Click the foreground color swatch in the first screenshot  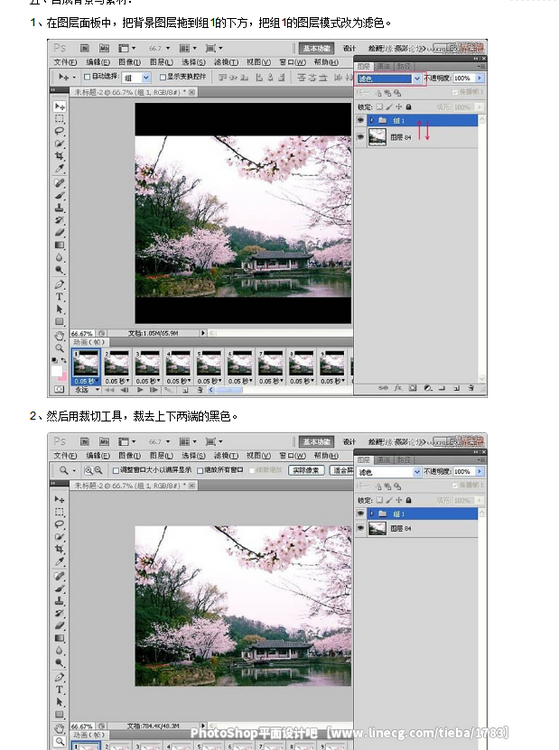click(x=57, y=371)
